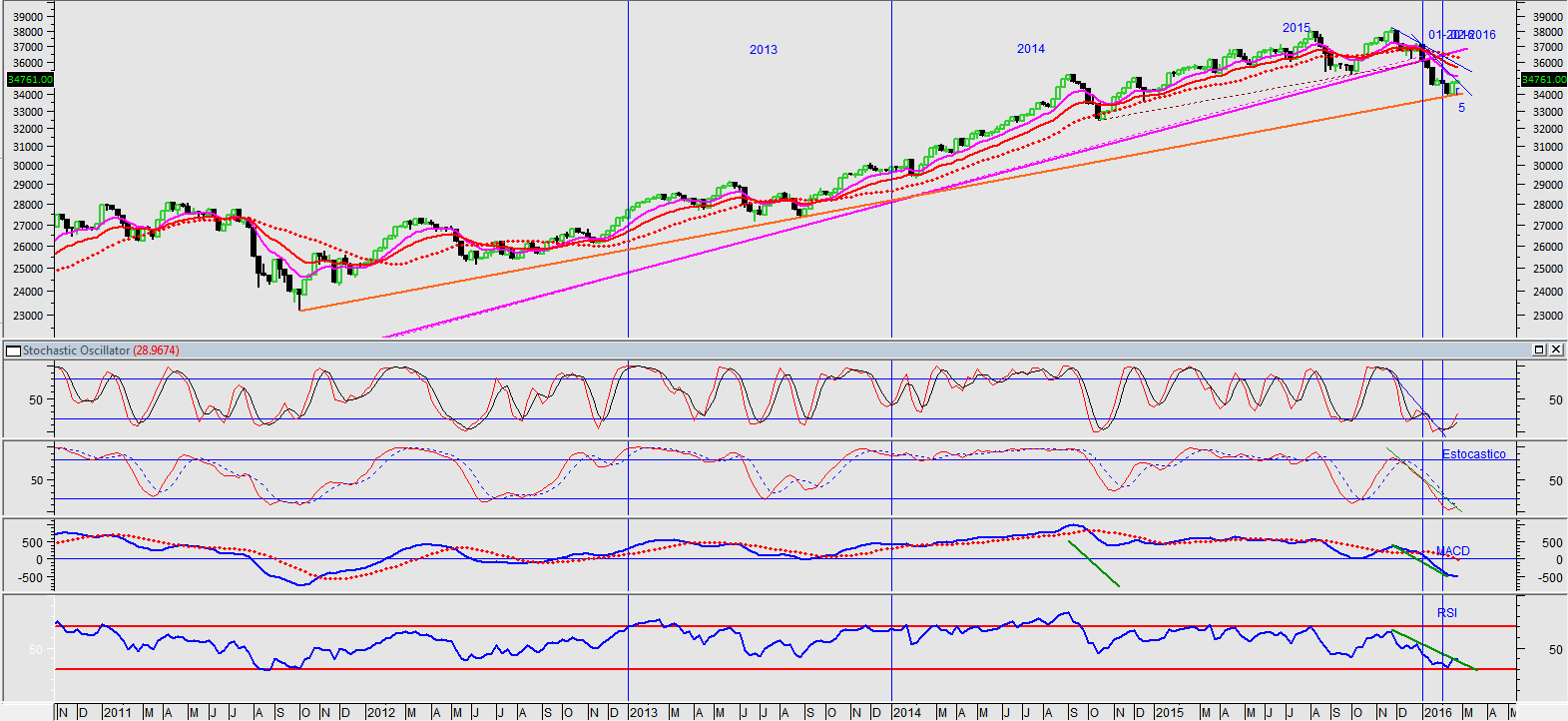Image resolution: width=1568 pixels, height=721 pixels.
Task: Click 2014 on the bottom time axis
Action: (x=907, y=713)
